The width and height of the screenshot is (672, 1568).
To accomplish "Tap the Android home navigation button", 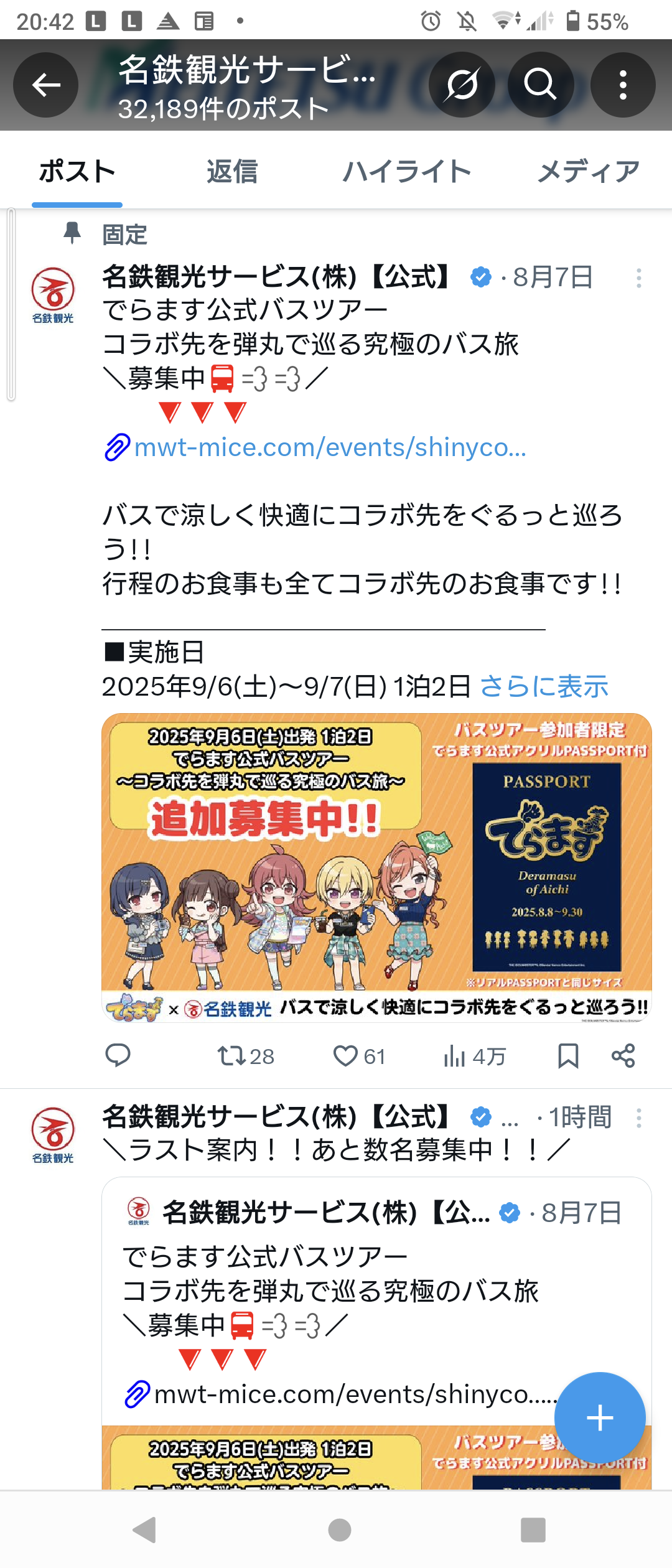I will click(339, 1530).
